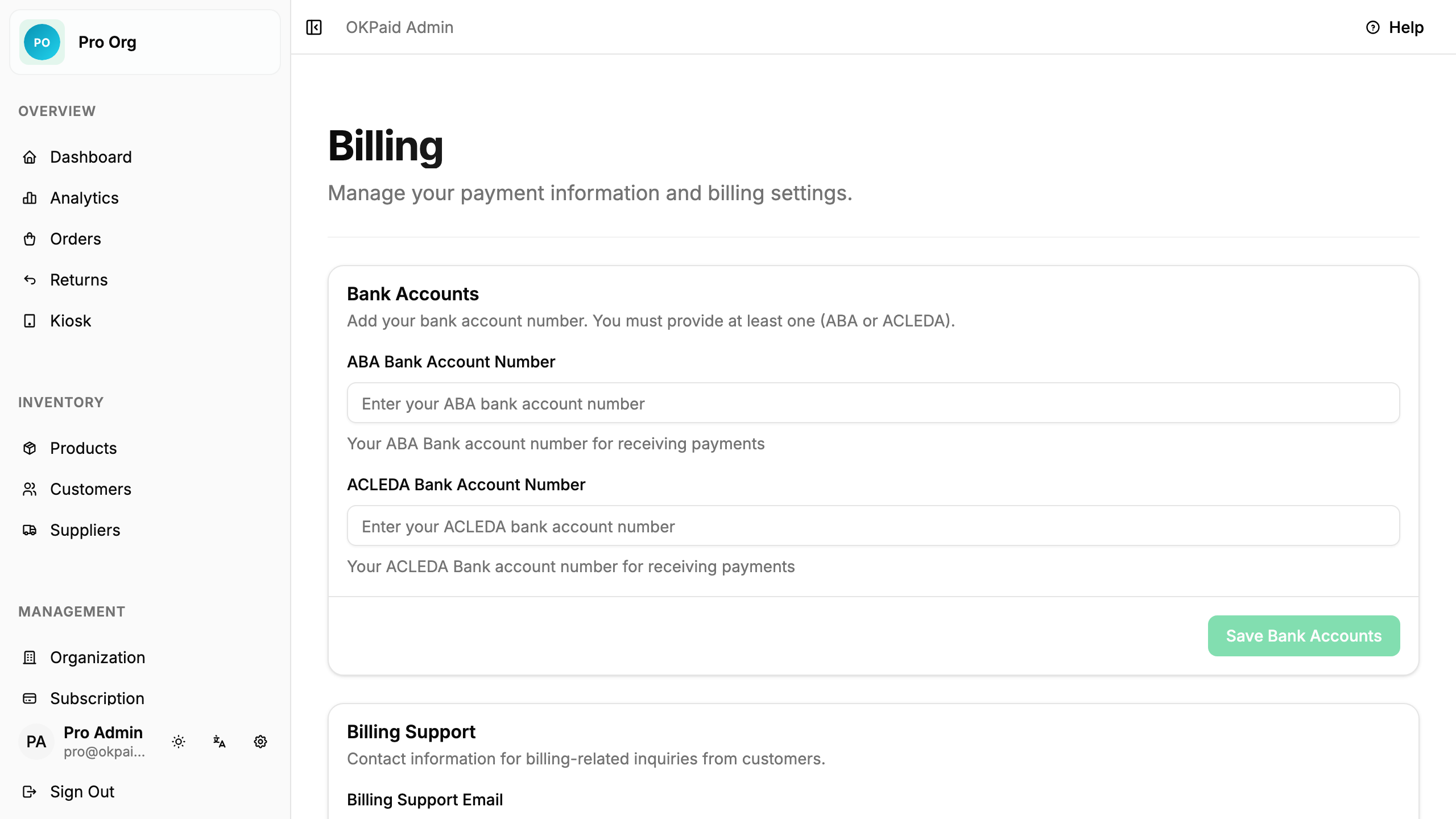
Task: Click the ABA Bank Account Number label
Action: [x=451, y=362]
